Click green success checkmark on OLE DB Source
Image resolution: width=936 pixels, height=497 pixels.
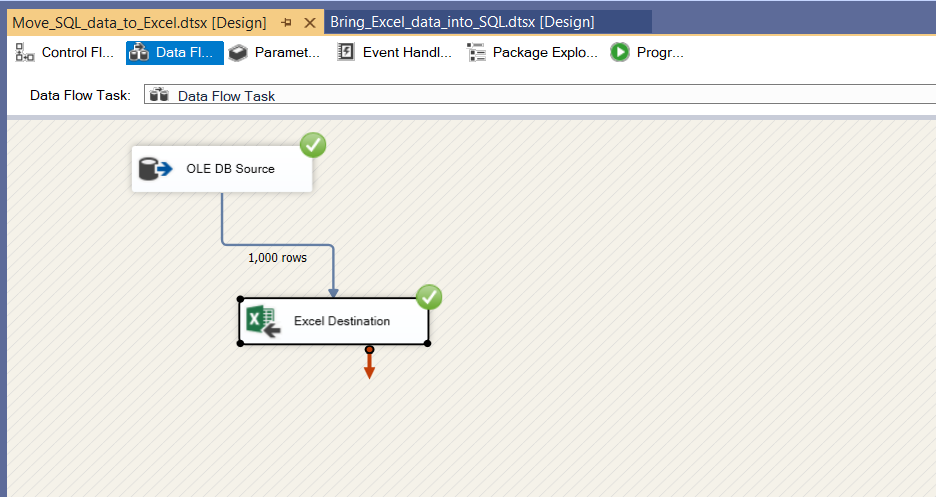point(313,145)
